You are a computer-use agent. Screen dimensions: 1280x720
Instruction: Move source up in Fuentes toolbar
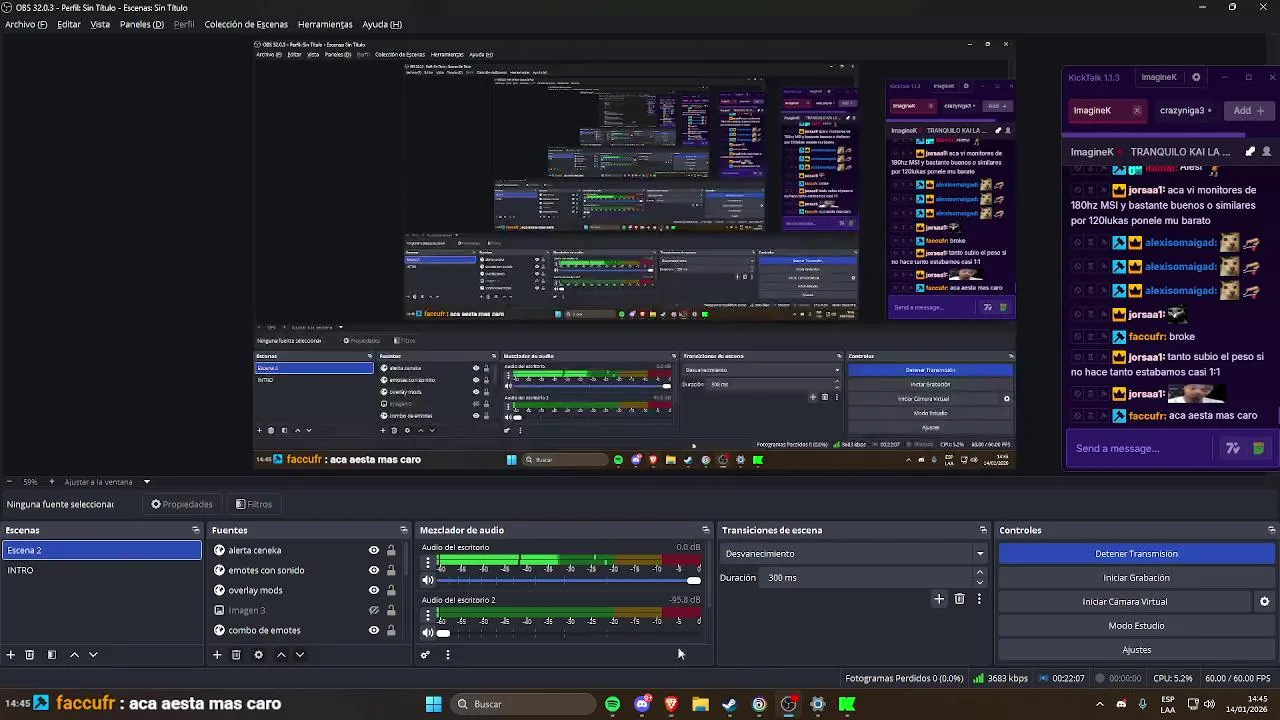(281, 655)
